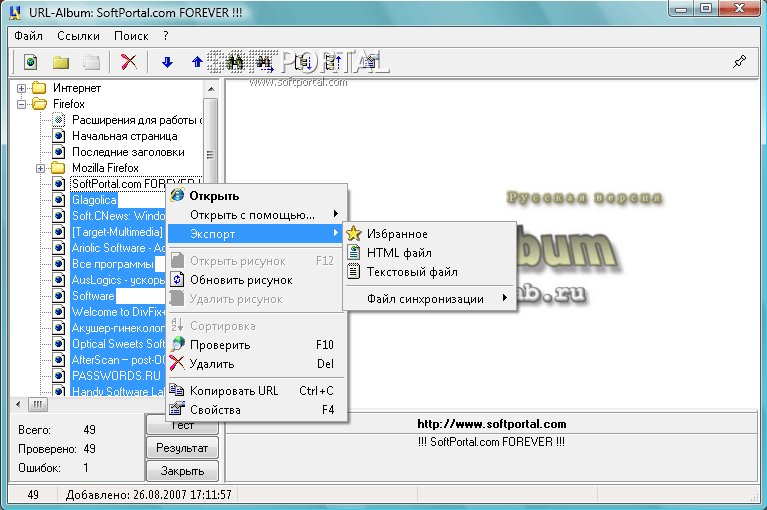Select the Последние заголовки tree item
The image size is (767, 510).
pos(128,152)
